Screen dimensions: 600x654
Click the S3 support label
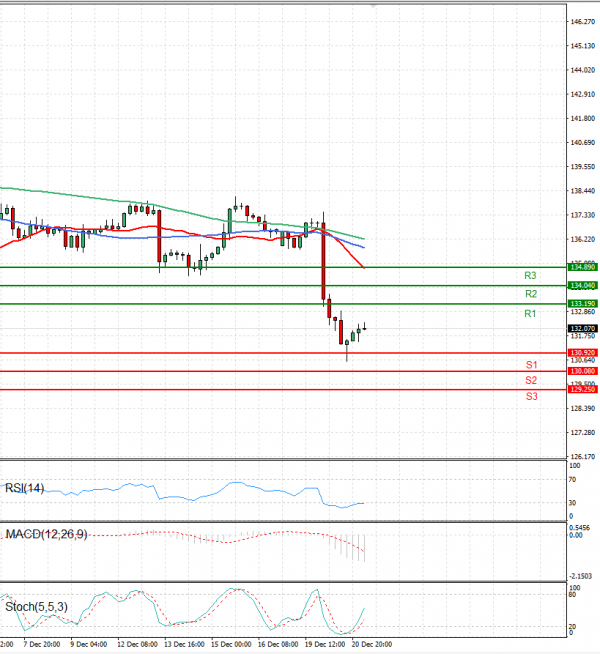point(531,396)
